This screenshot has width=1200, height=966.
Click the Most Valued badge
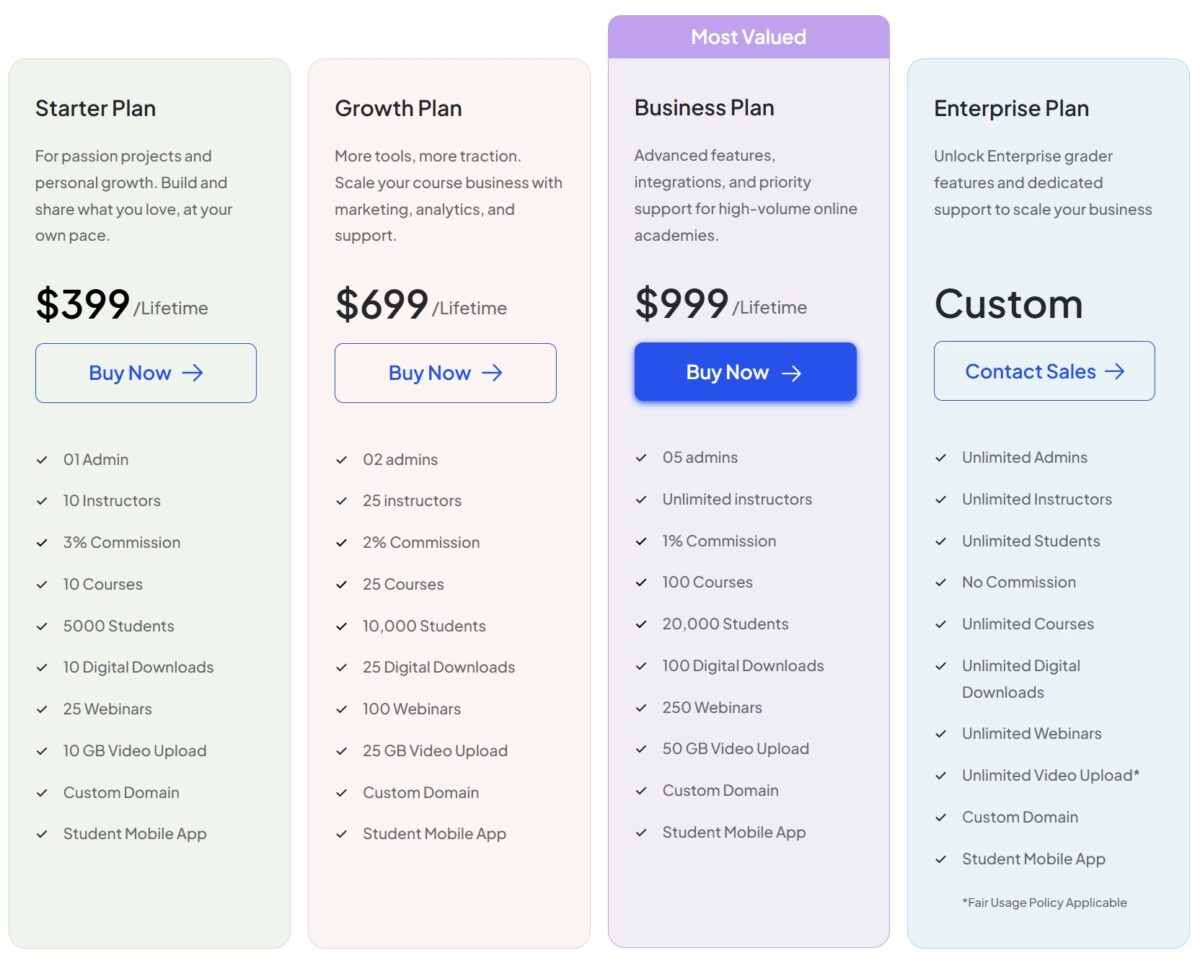click(748, 37)
